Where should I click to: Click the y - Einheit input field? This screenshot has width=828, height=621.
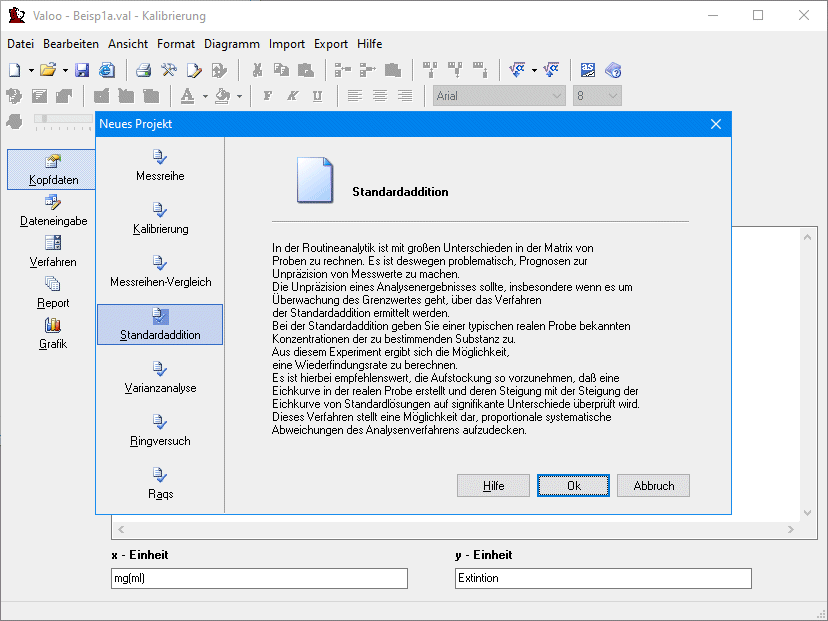(603, 578)
